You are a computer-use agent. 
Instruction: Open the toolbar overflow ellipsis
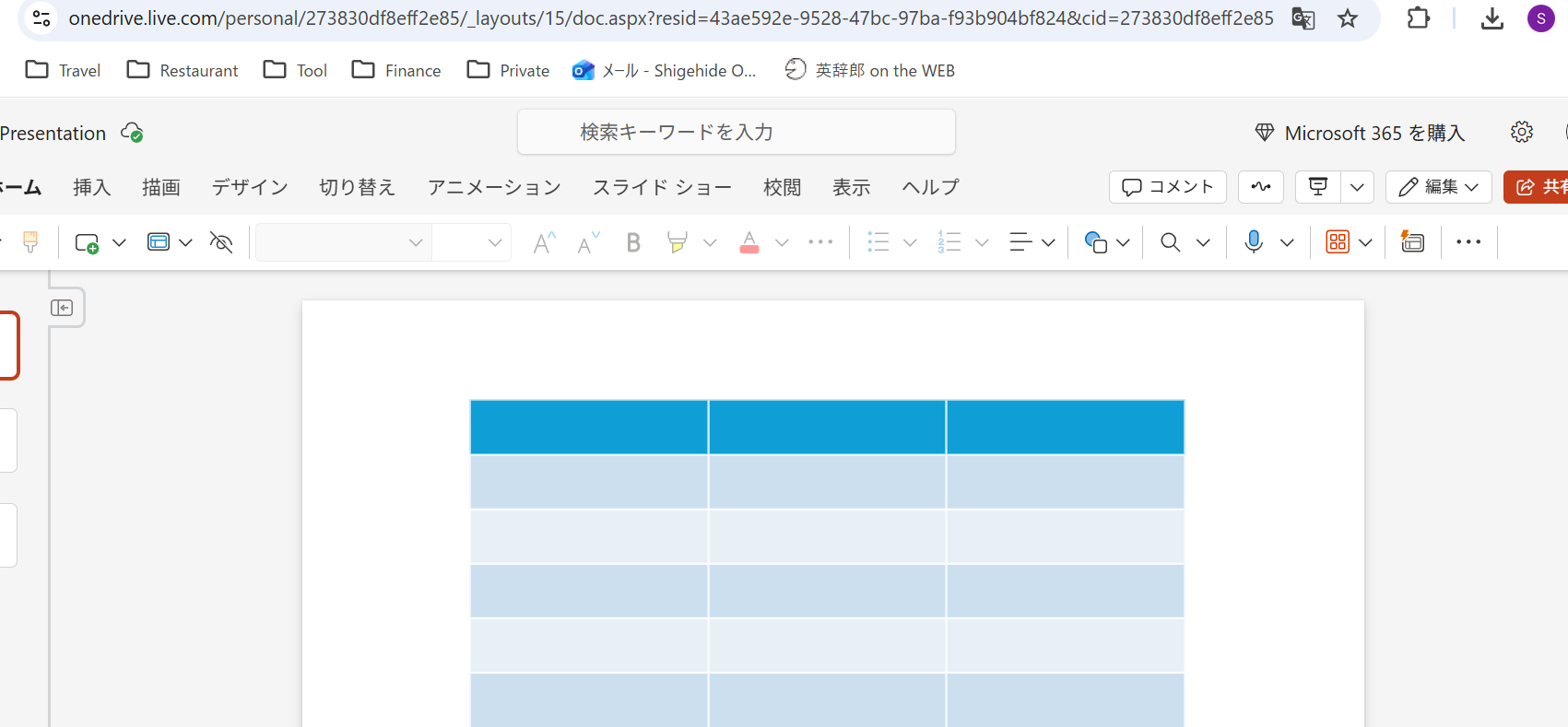(1468, 242)
